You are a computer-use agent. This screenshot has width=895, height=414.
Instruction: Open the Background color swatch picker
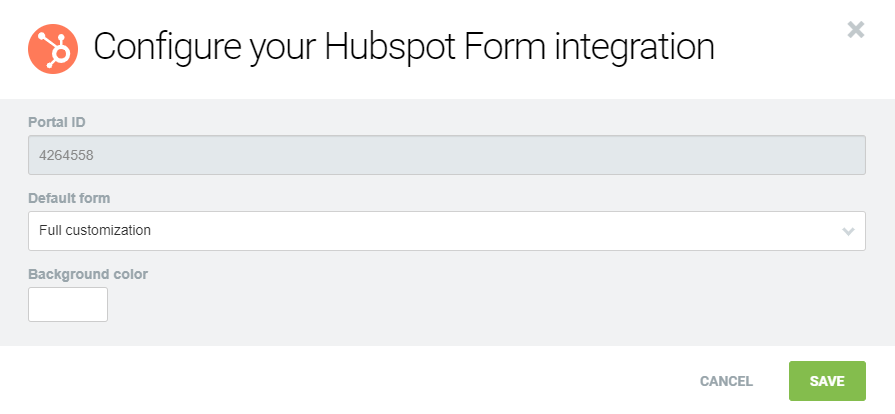click(x=68, y=305)
